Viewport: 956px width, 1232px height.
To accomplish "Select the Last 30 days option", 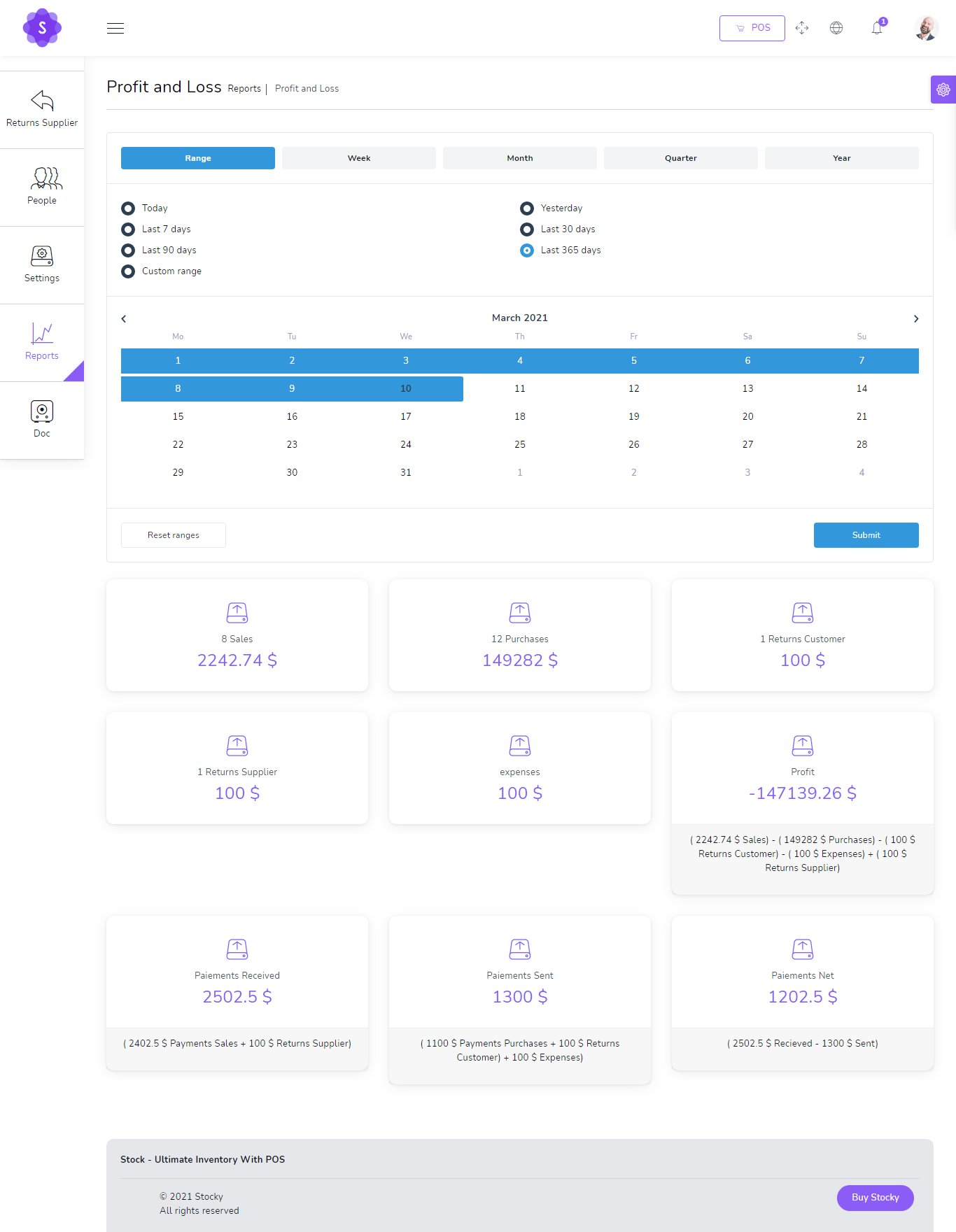I will (527, 229).
